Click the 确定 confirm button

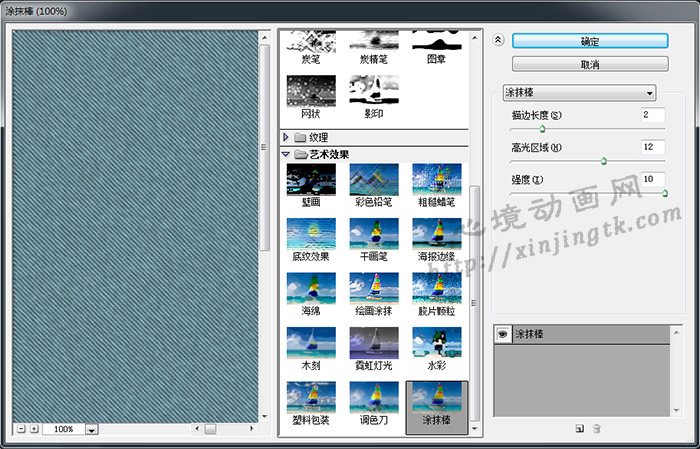[x=589, y=41]
